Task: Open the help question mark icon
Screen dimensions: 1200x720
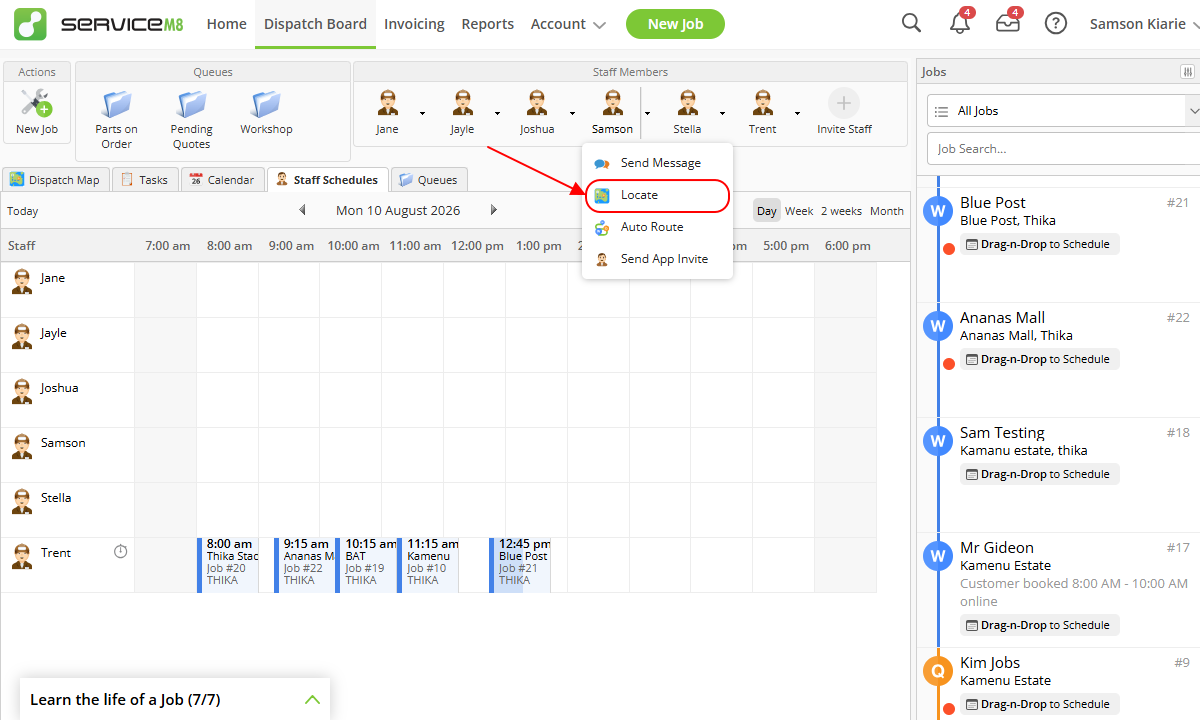Action: [x=1055, y=23]
